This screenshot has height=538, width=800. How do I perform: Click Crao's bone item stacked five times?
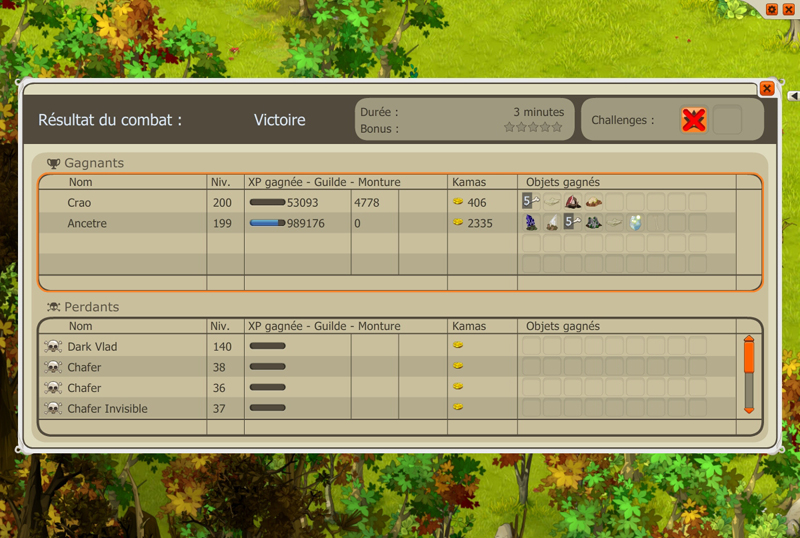(x=531, y=202)
